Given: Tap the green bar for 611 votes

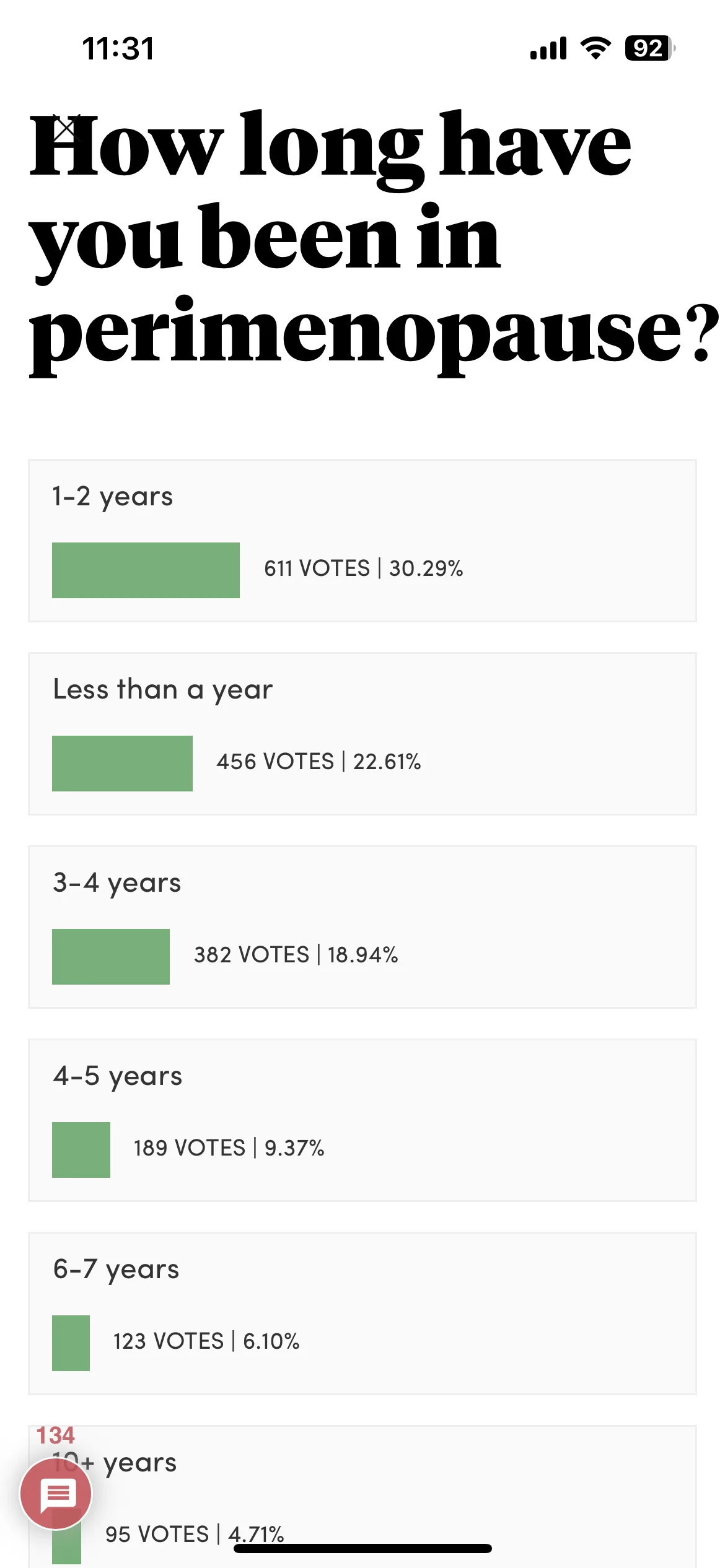Looking at the screenshot, I should click(x=146, y=570).
